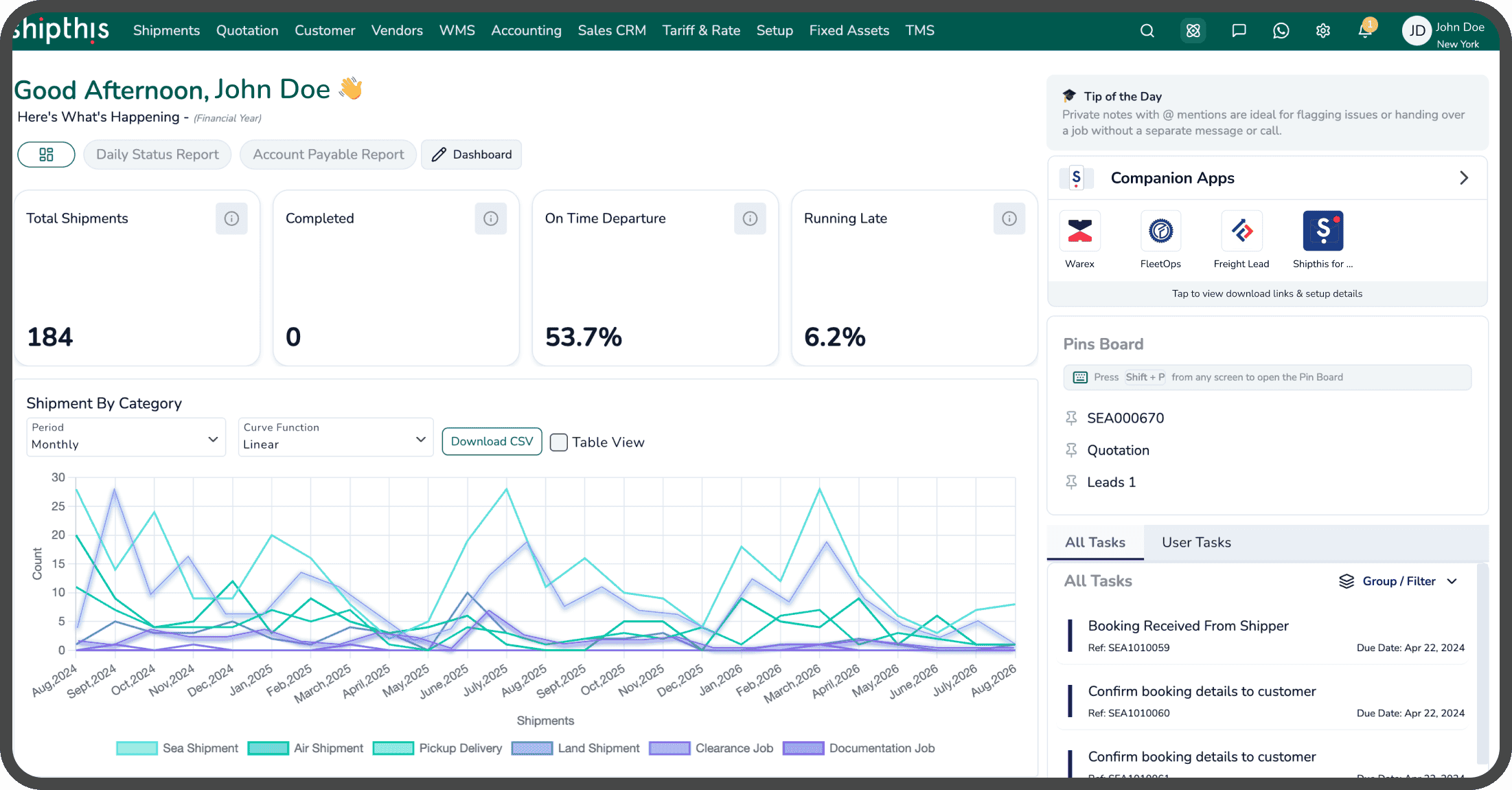Show info for Total Shipments card
1512x790 pixels.
[231, 218]
